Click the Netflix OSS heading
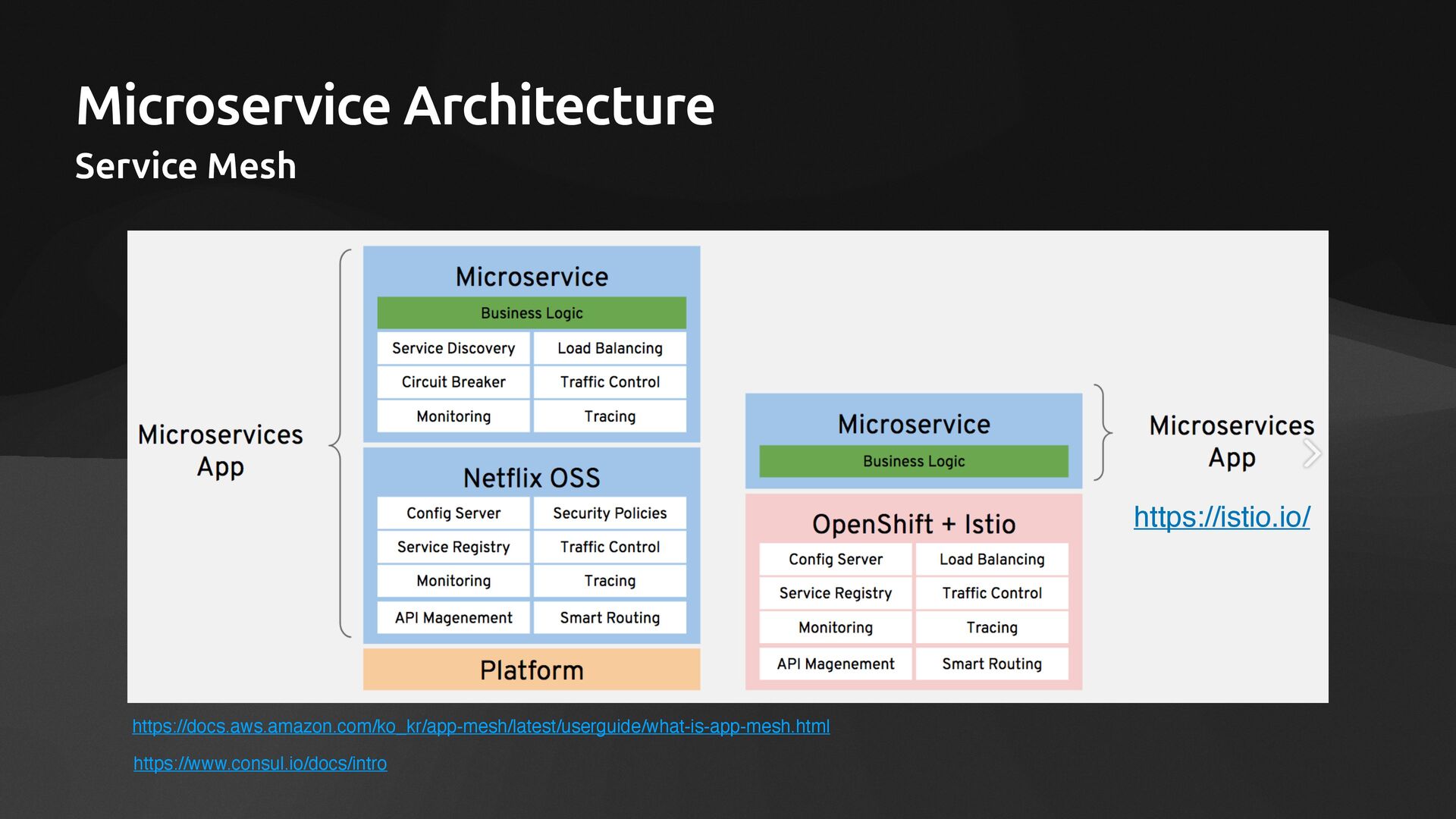 [531, 478]
